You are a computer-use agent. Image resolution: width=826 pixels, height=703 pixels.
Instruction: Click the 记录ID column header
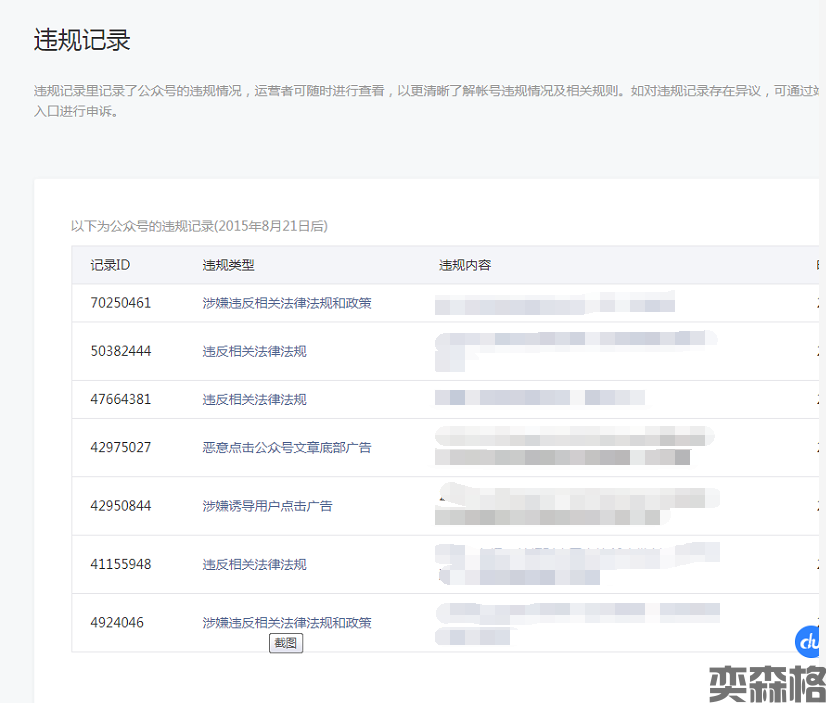[x=110, y=265]
